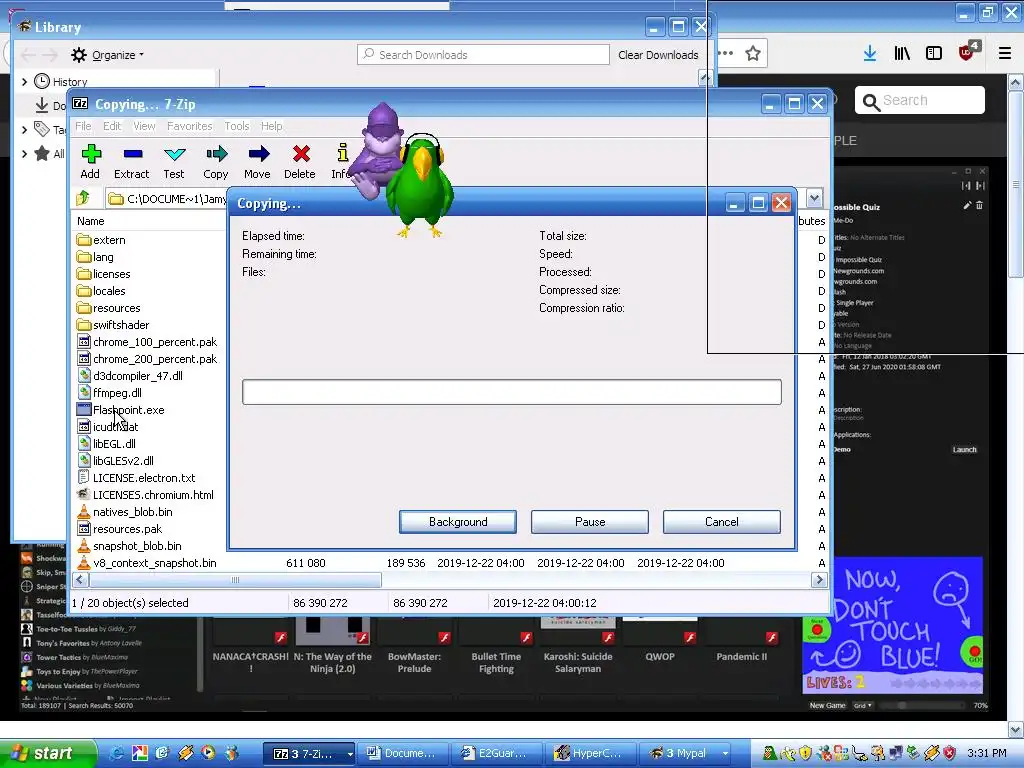Screen dimensions: 1024x768
Task: Click the Background button in the Copying dialog
Action: 458,522
